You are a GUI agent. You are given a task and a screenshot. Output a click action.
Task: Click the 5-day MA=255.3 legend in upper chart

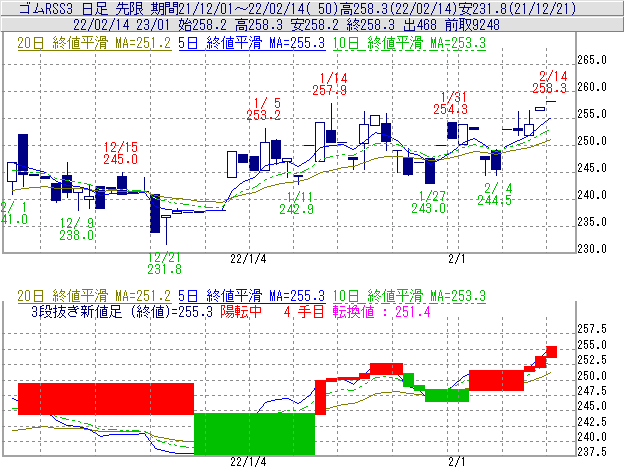(252, 43)
